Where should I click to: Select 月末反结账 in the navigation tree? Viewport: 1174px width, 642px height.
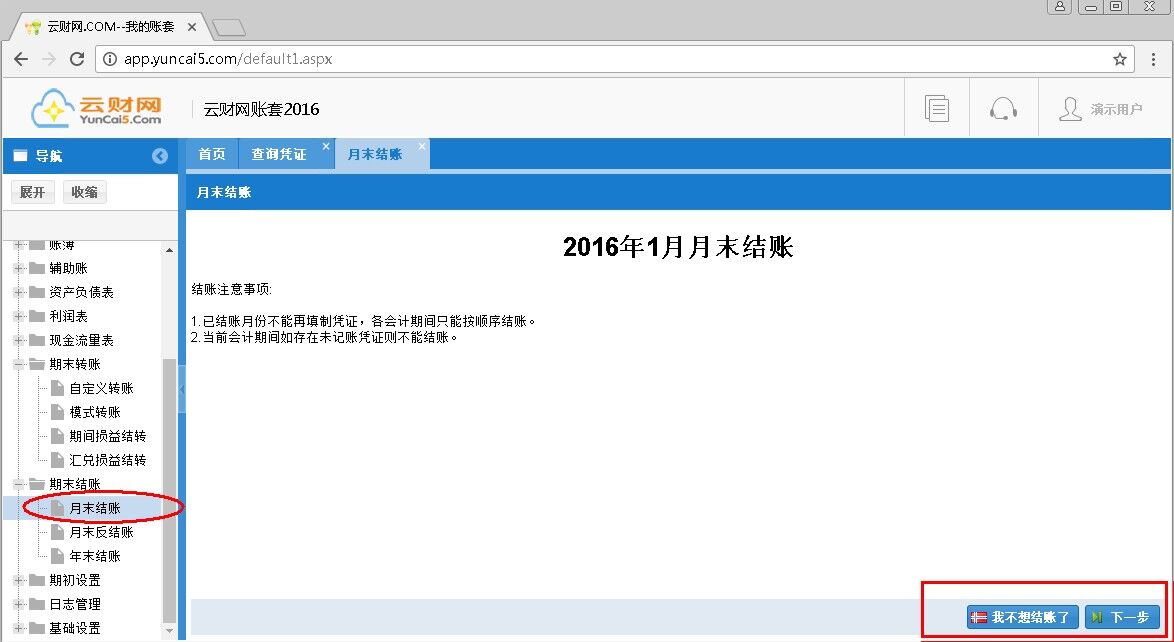point(101,532)
